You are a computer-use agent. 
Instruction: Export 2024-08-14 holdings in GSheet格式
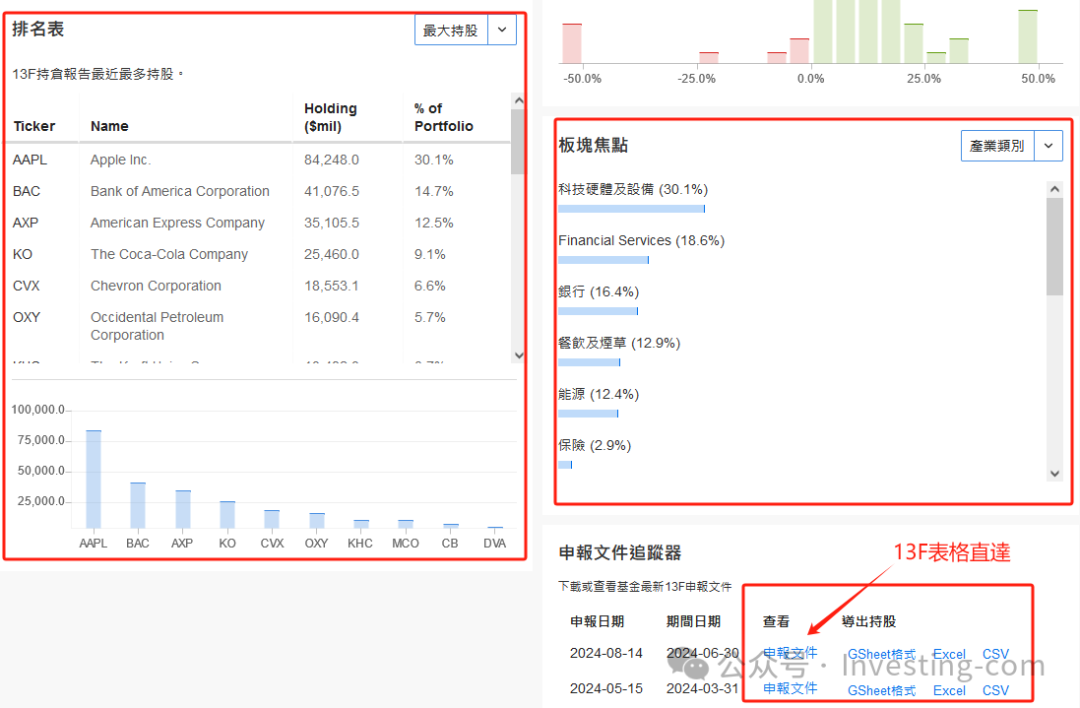tap(882, 654)
